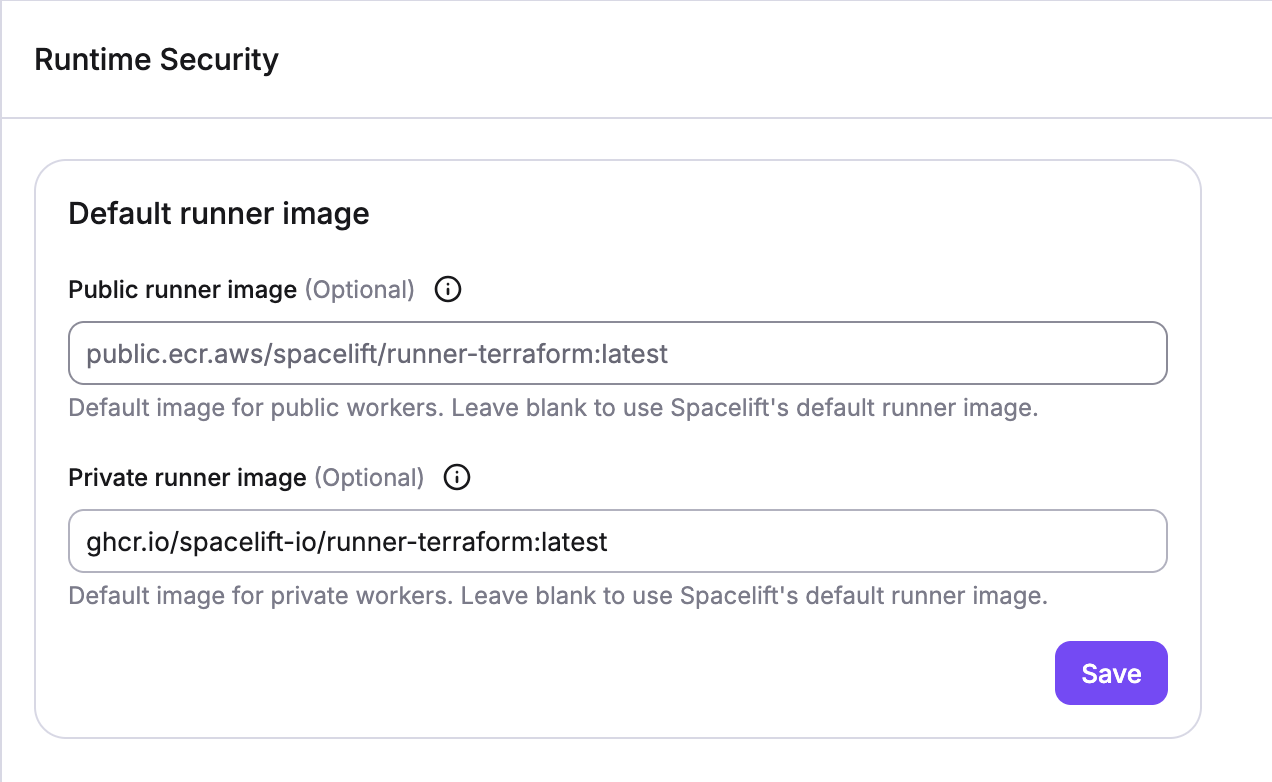Click '(Optional)' next to Public runner image
The image size is (1272, 782).
359,290
